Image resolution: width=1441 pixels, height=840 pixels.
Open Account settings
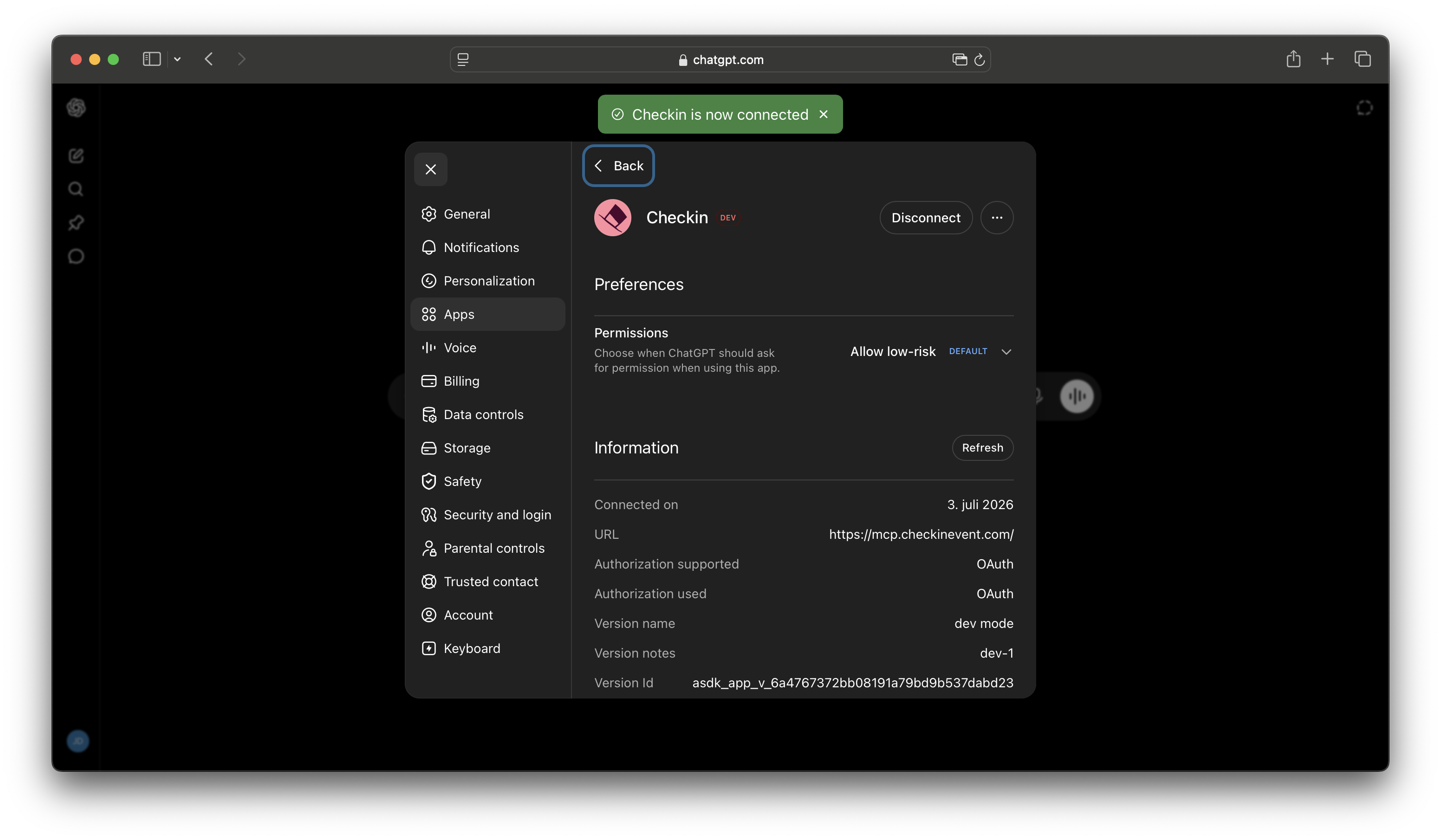tap(488, 615)
